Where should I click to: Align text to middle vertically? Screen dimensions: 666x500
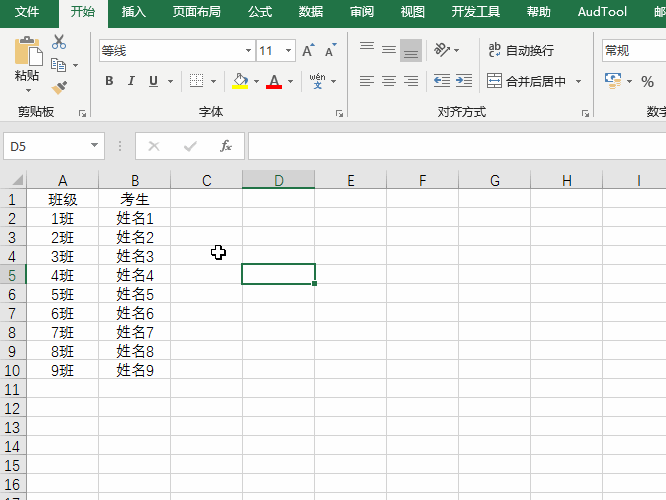click(389, 50)
